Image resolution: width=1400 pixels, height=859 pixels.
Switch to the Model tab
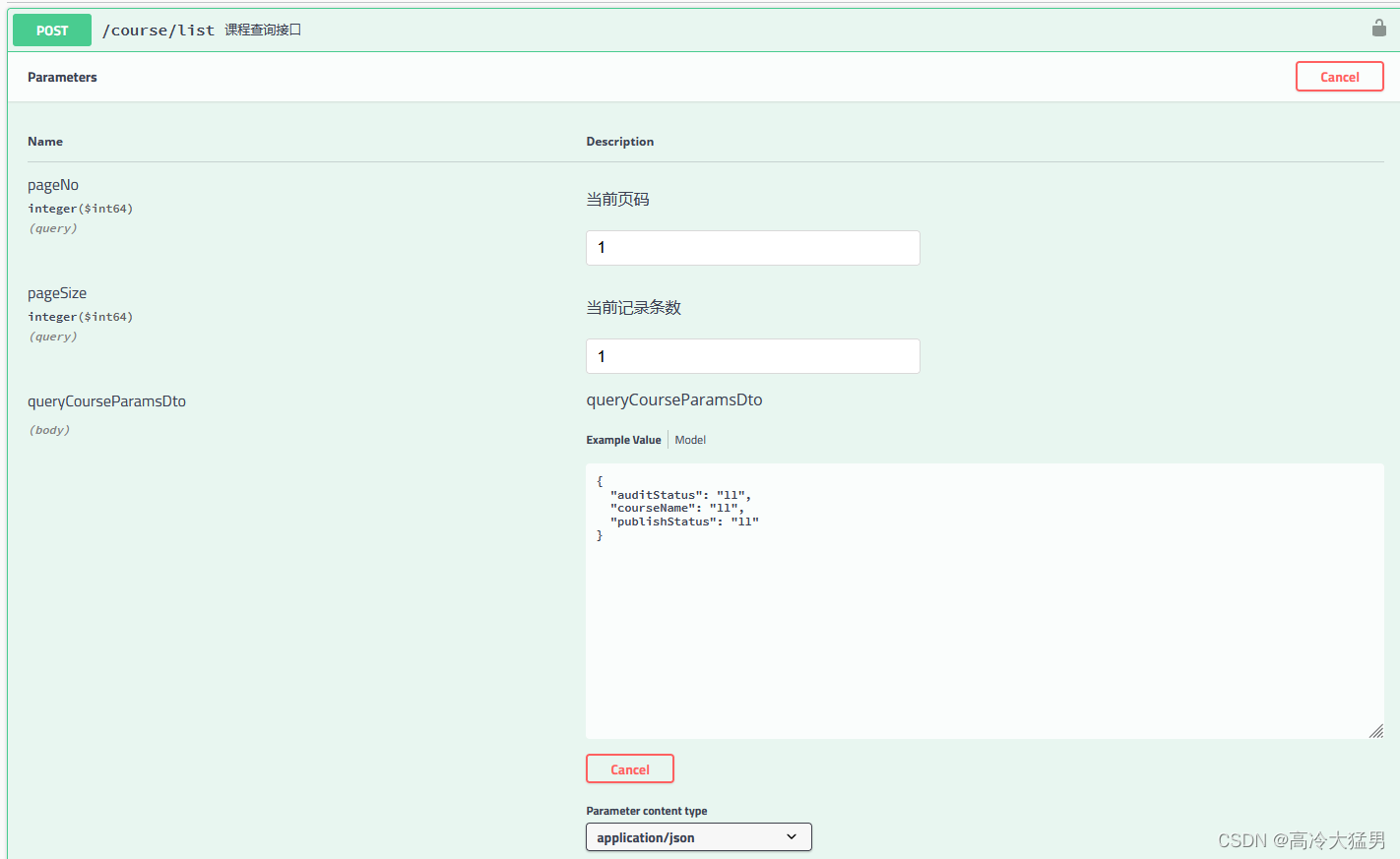pyautogui.click(x=689, y=439)
